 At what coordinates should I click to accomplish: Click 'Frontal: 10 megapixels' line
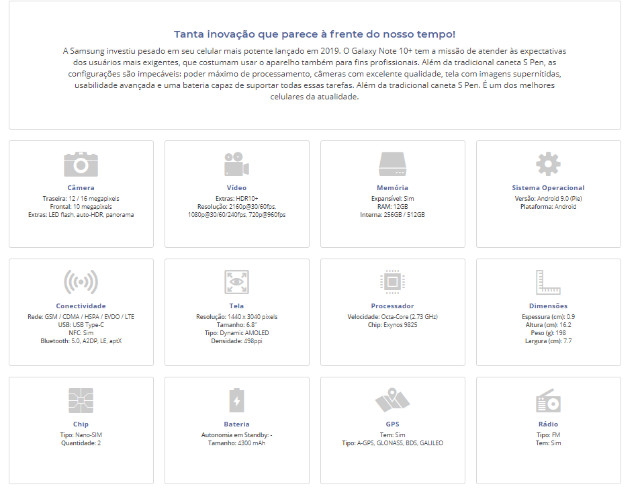click(x=81, y=206)
